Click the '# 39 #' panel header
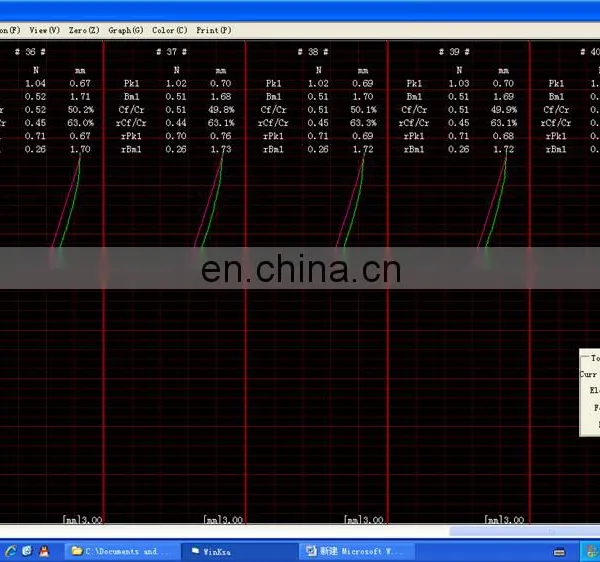The width and height of the screenshot is (600, 562). tap(454, 52)
